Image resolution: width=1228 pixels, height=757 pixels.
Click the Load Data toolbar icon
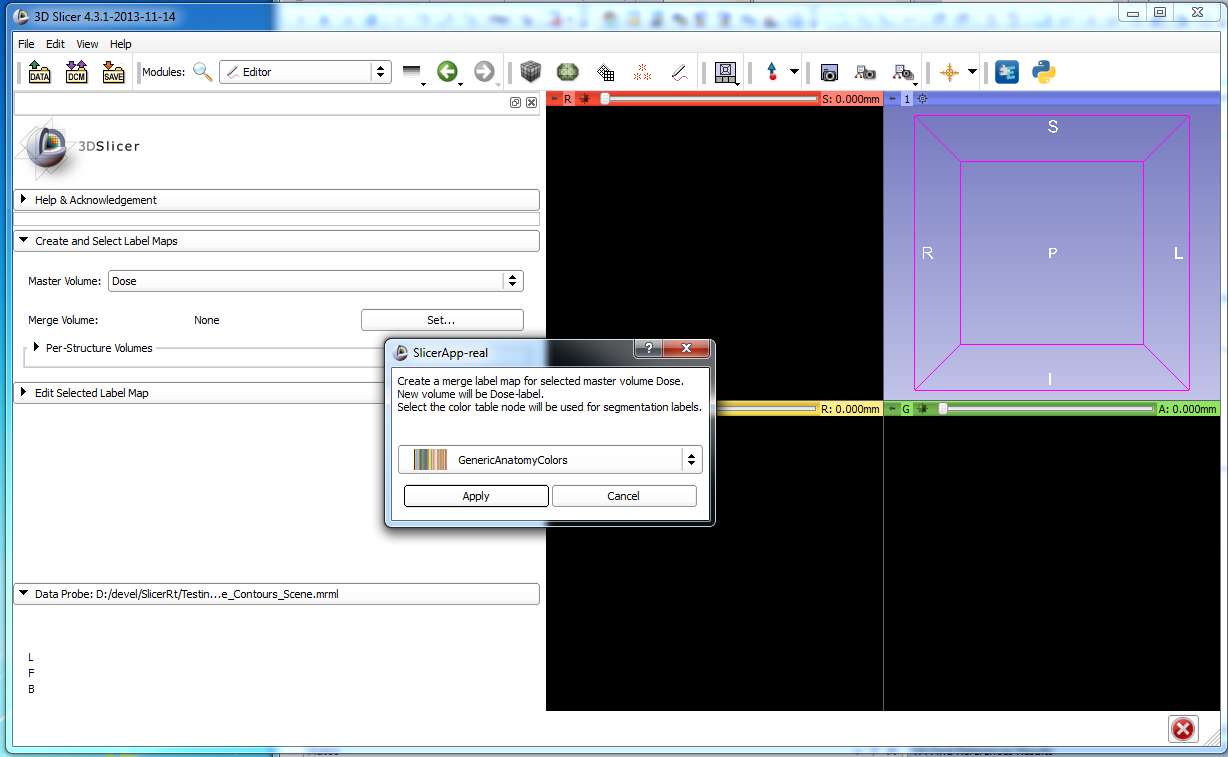(x=39, y=72)
